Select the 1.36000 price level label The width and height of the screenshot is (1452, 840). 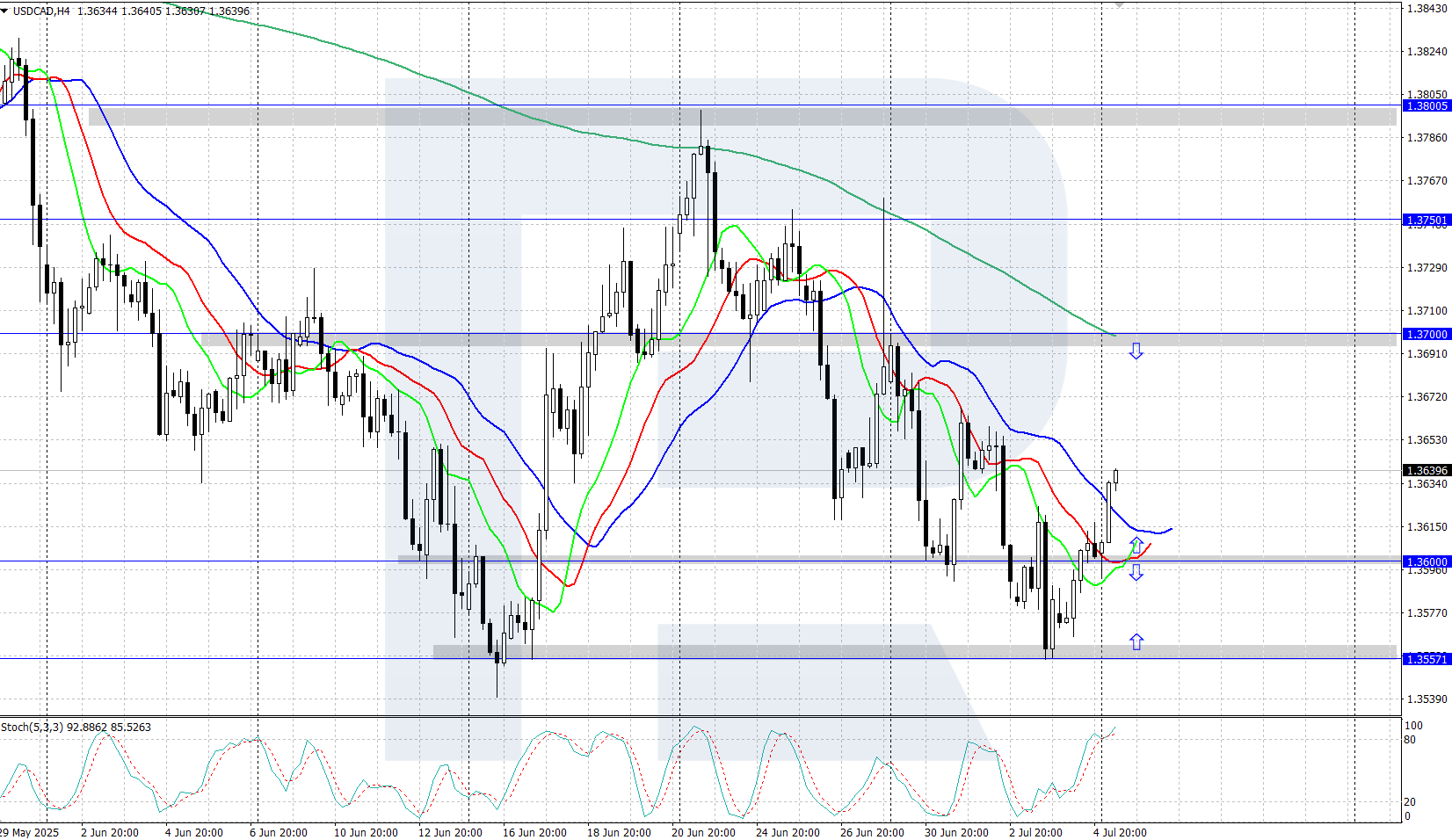1426,561
